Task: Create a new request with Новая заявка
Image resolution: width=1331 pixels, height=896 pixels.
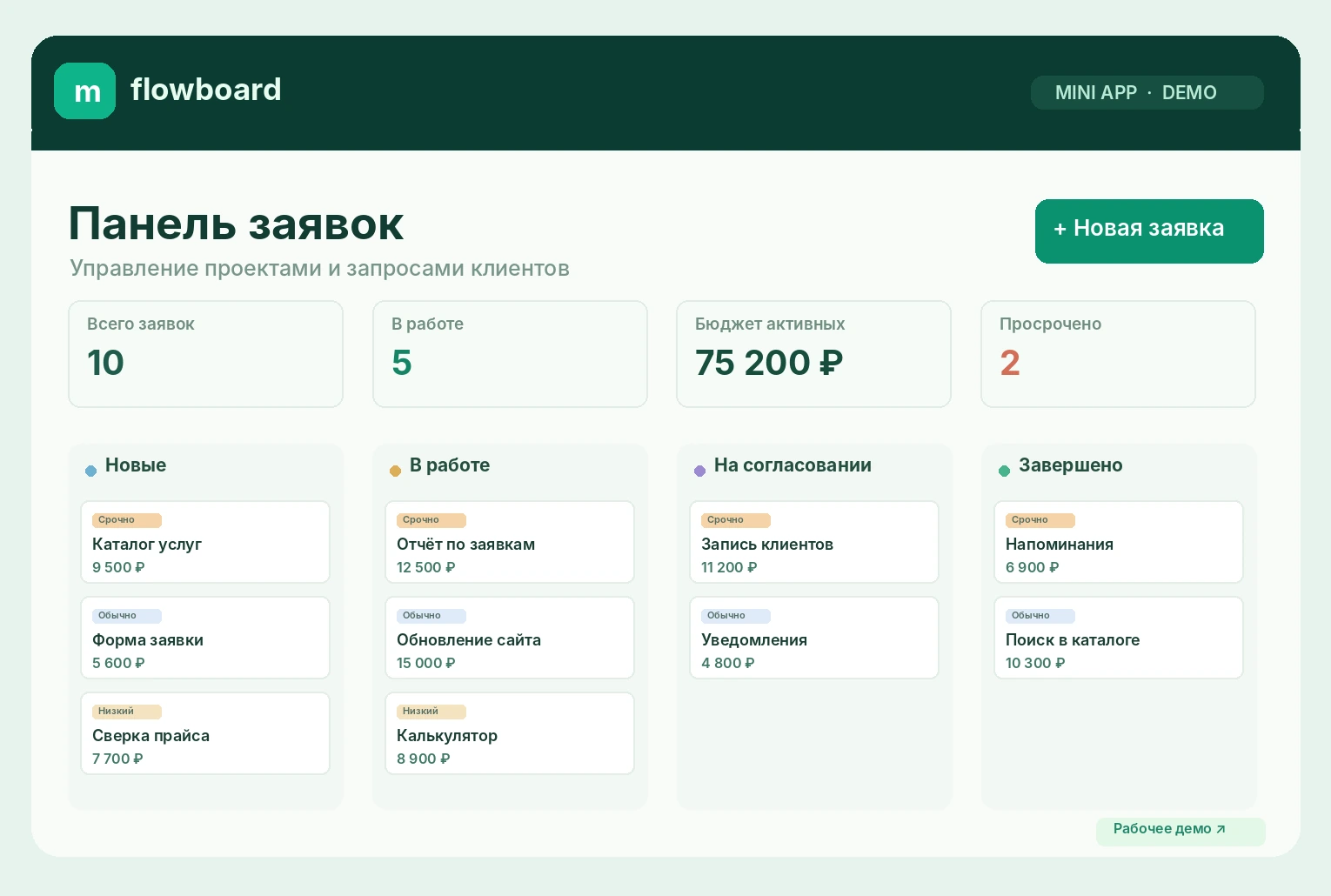Action: tap(1149, 231)
